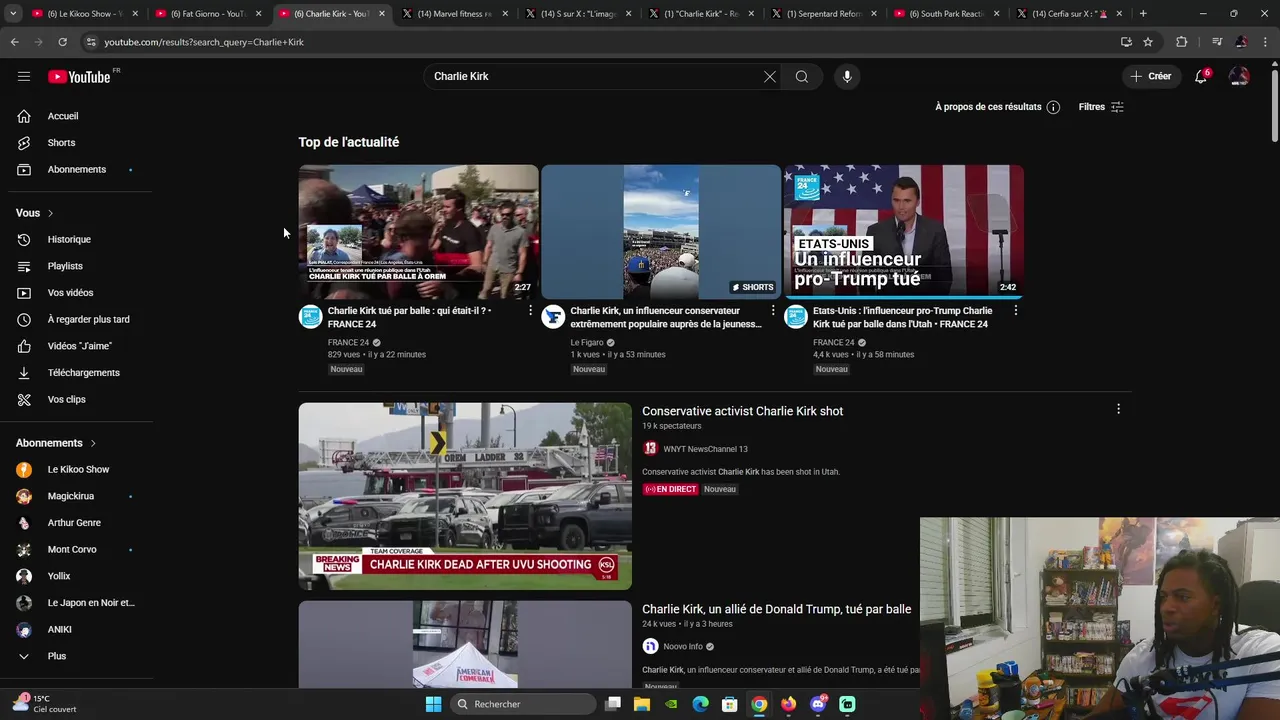Image resolution: width=1280 pixels, height=720 pixels.
Task: Open Le Kikoo Show subscription channel
Action: pyautogui.click(x=78, y=469)
